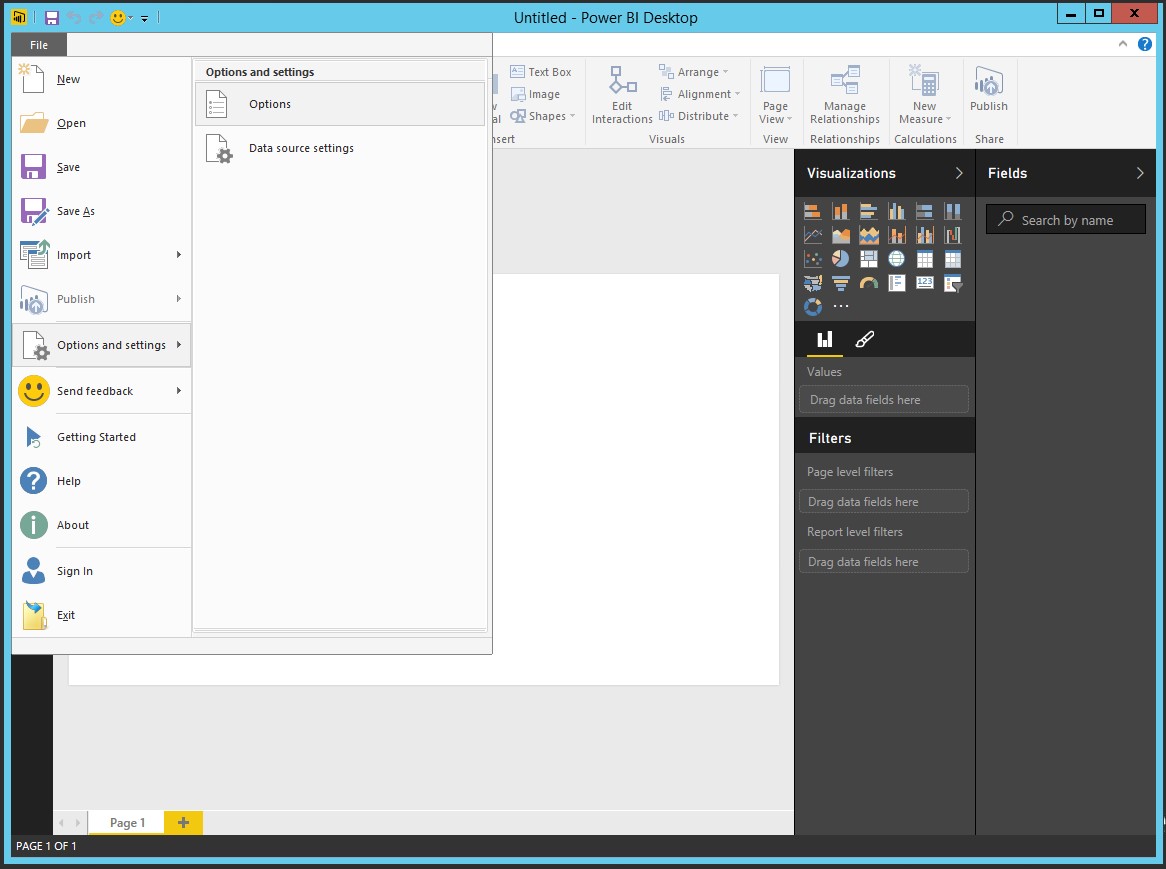Add a new page with plus button

[x=183, y=822]
